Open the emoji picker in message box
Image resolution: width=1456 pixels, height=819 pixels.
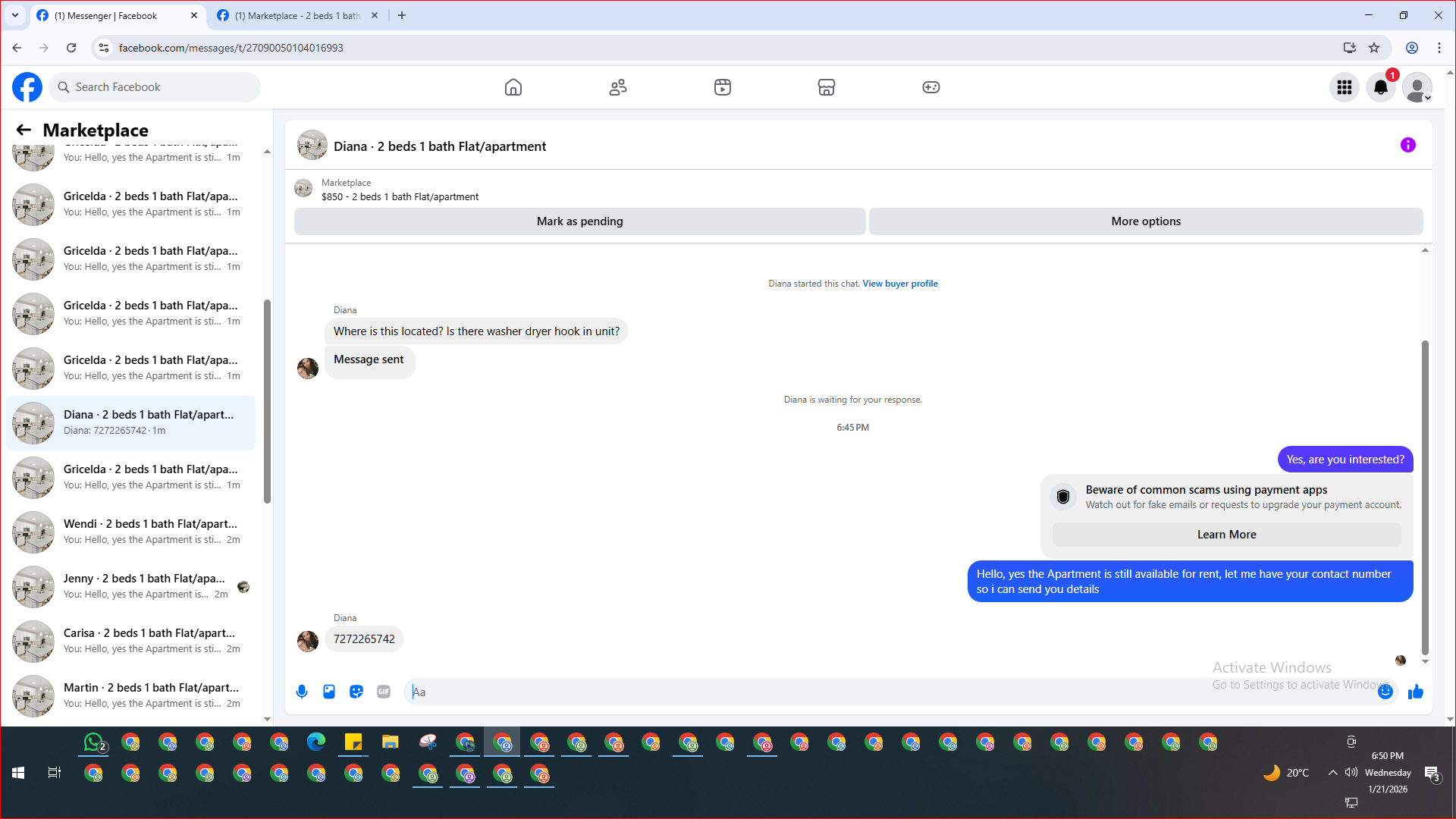(1385, 692)
